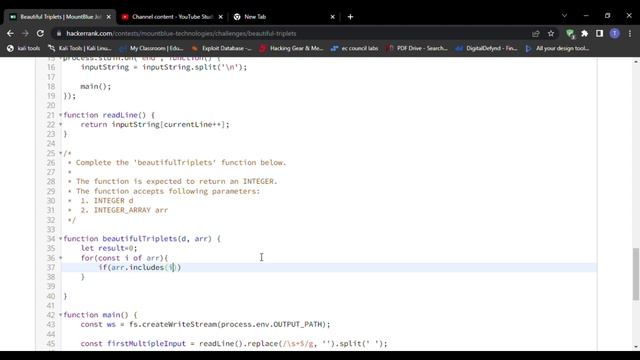Click the browser forward arrow
Screen dimensions: 640x360
coord(25,33)
